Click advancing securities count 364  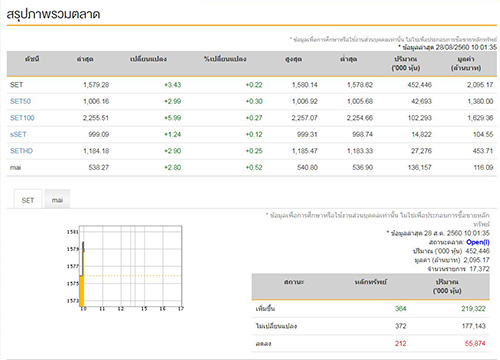click(400, 309)
